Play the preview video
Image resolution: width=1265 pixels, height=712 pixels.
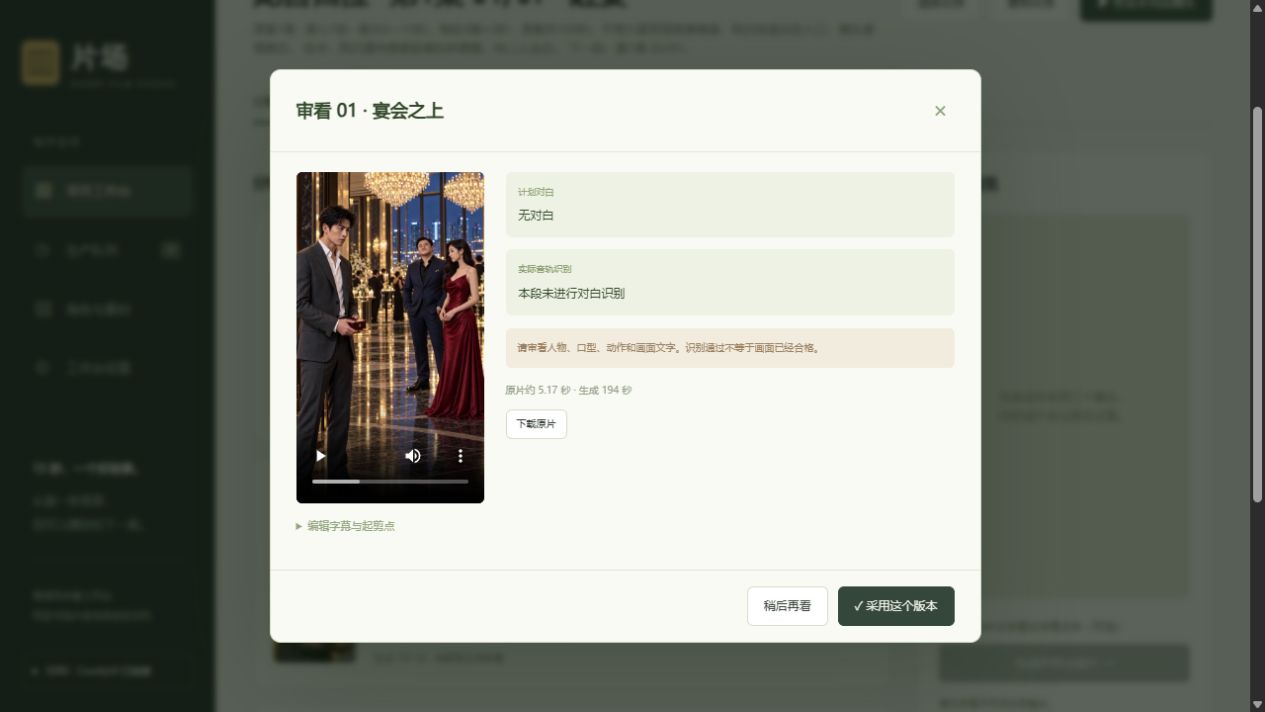(x=320, y=456)
